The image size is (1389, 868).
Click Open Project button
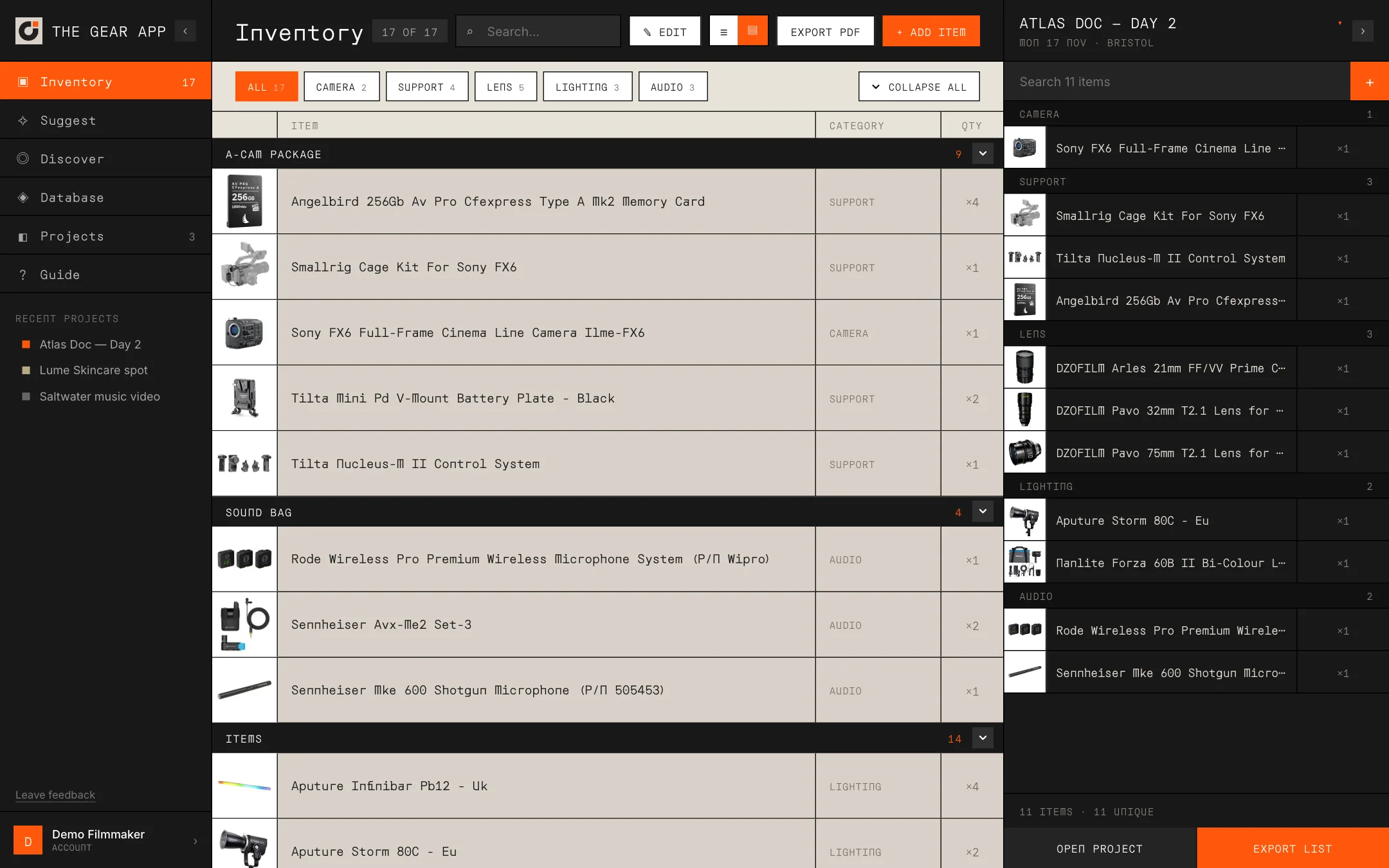click(1100, 848)
